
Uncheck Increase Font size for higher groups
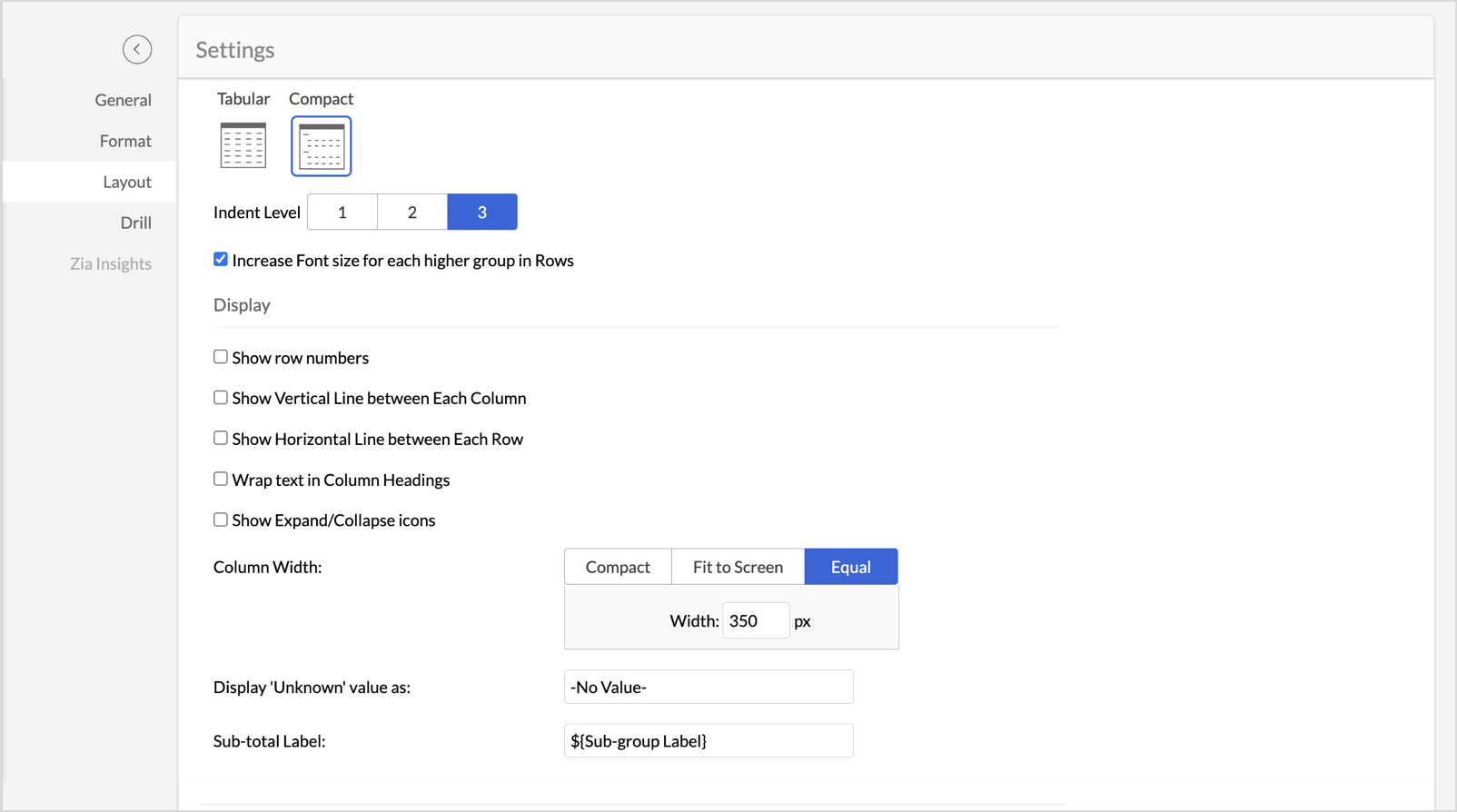pos(221,260)
